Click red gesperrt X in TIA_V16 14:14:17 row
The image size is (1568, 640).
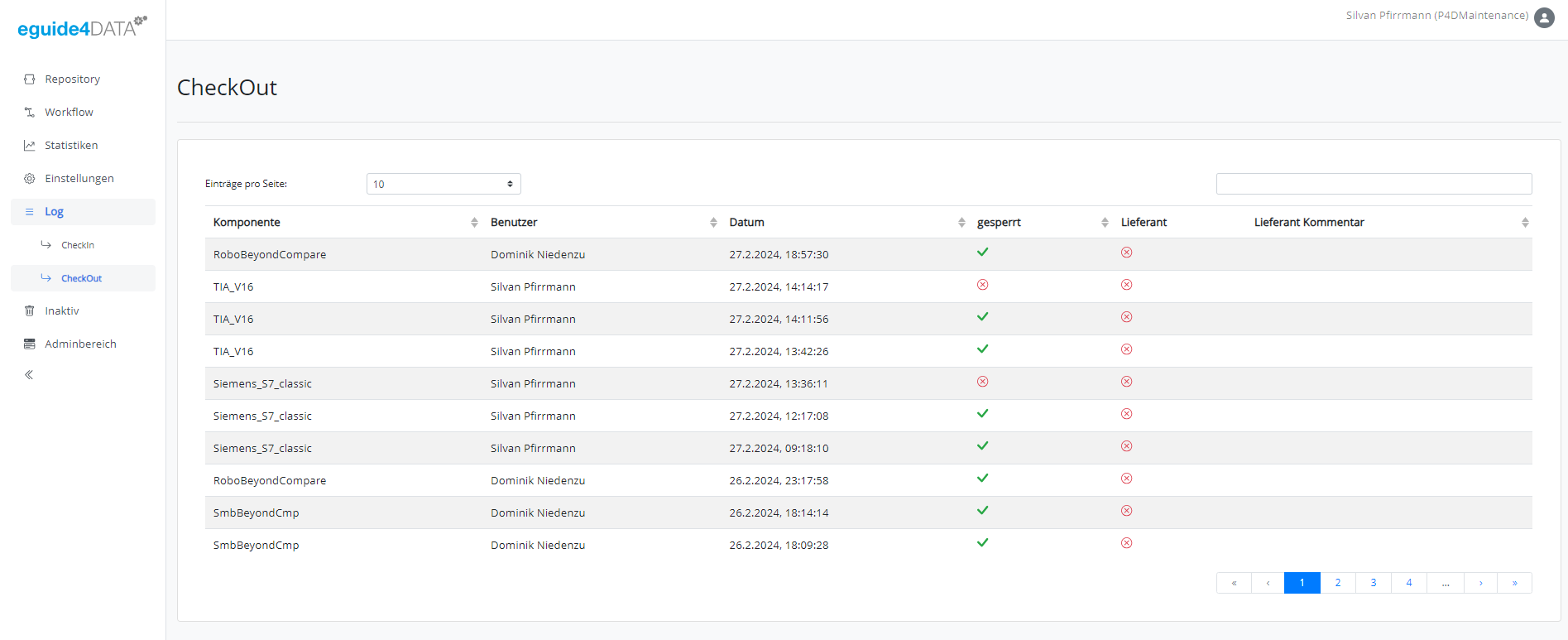(982, 285)
